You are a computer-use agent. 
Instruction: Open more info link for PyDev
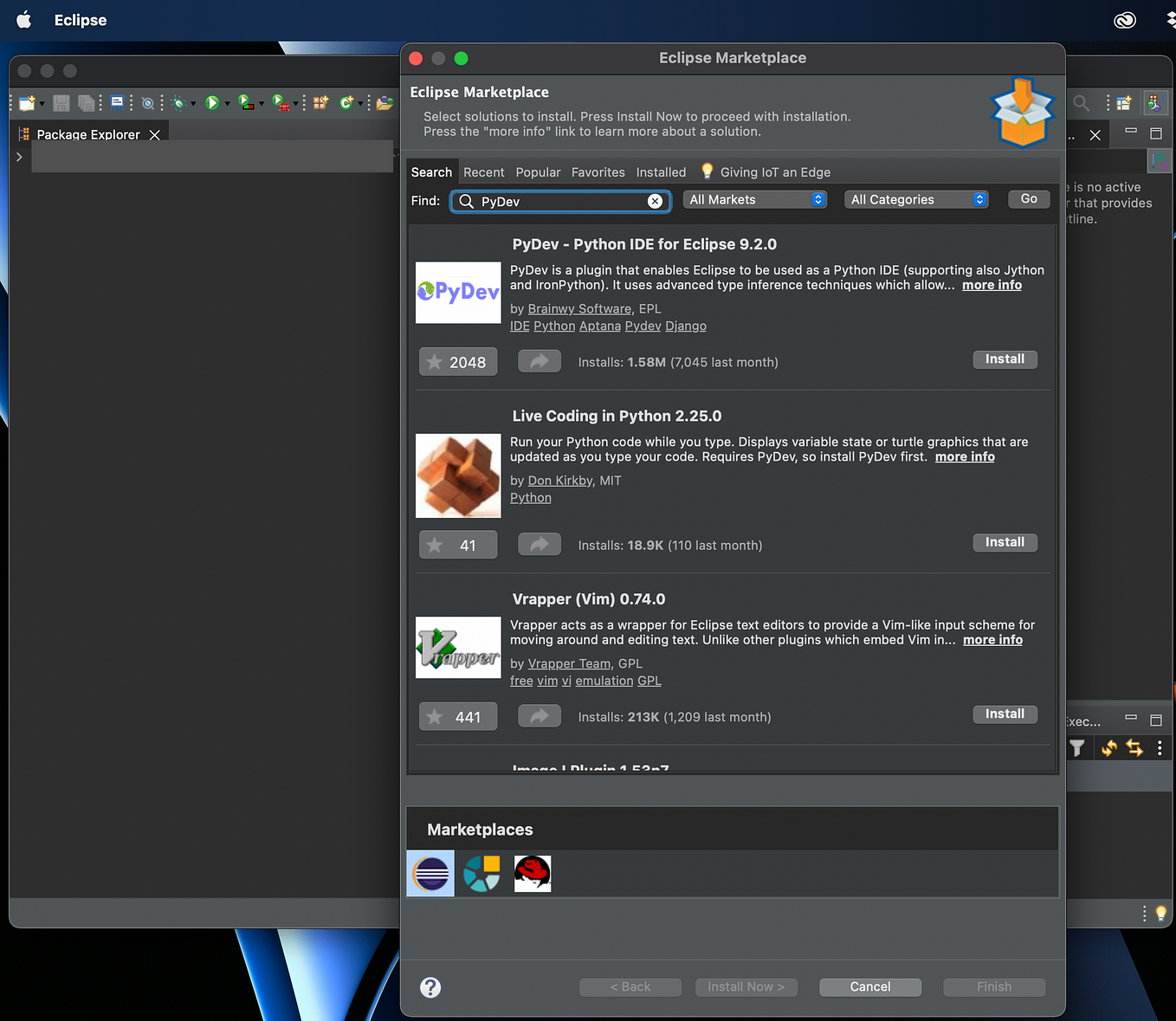click(992, 285)
